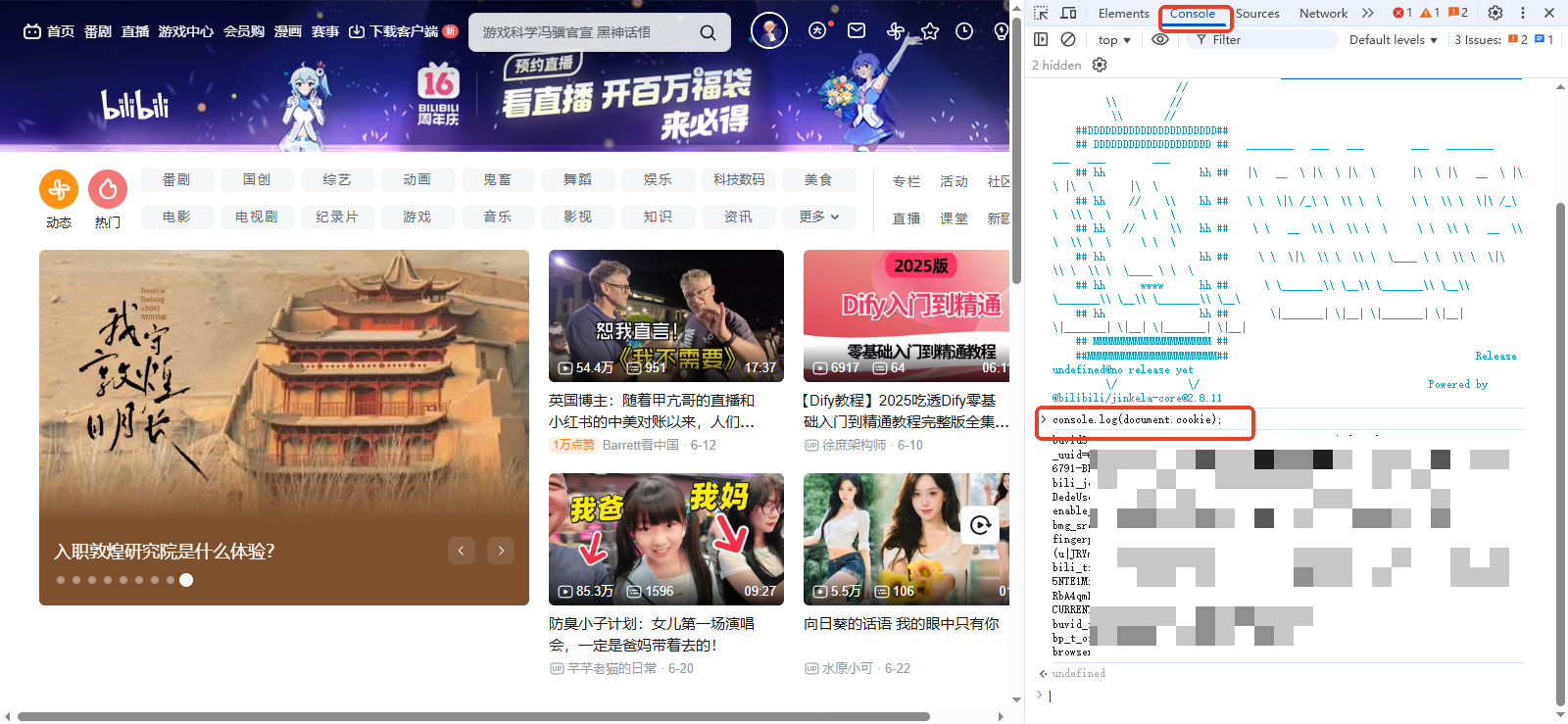This screenshot has width=1568, height=724.
Task: Open the favorites star icon in the header
Action: click(930, 31)
